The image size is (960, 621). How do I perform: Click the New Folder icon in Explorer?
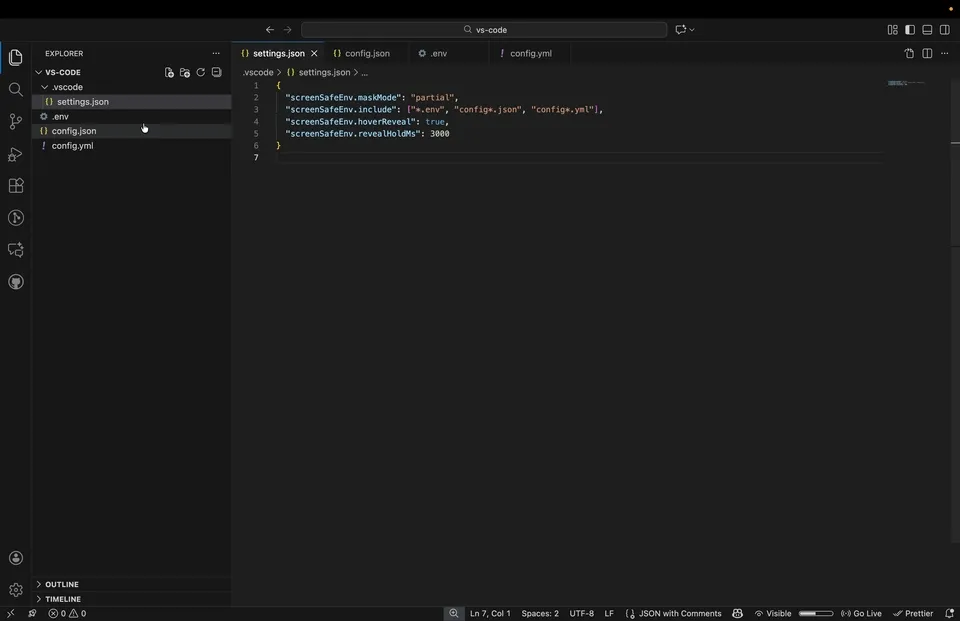click(185, 72)
